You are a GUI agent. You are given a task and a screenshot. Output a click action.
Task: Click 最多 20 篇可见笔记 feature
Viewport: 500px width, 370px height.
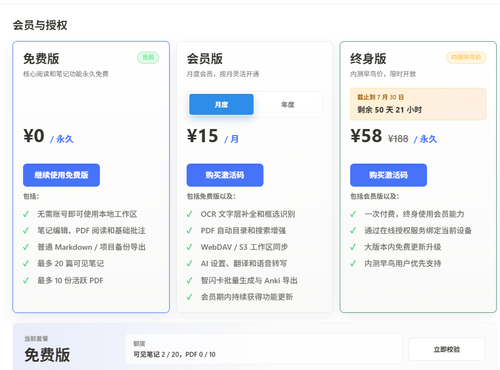tap(70, 264)
